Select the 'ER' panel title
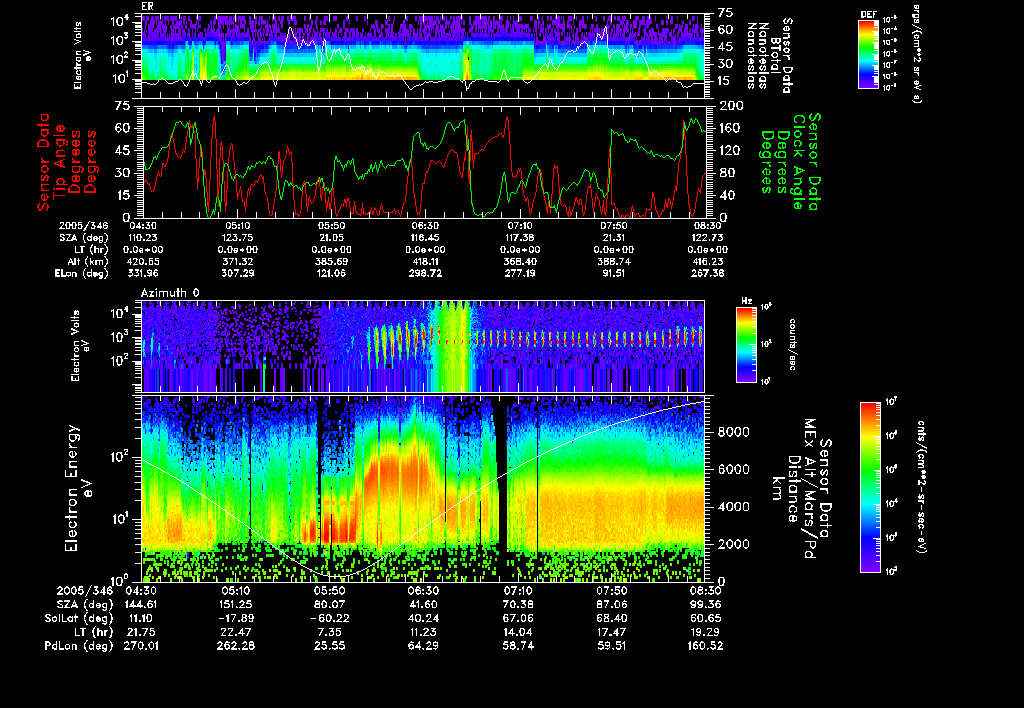 click(147, 7)
